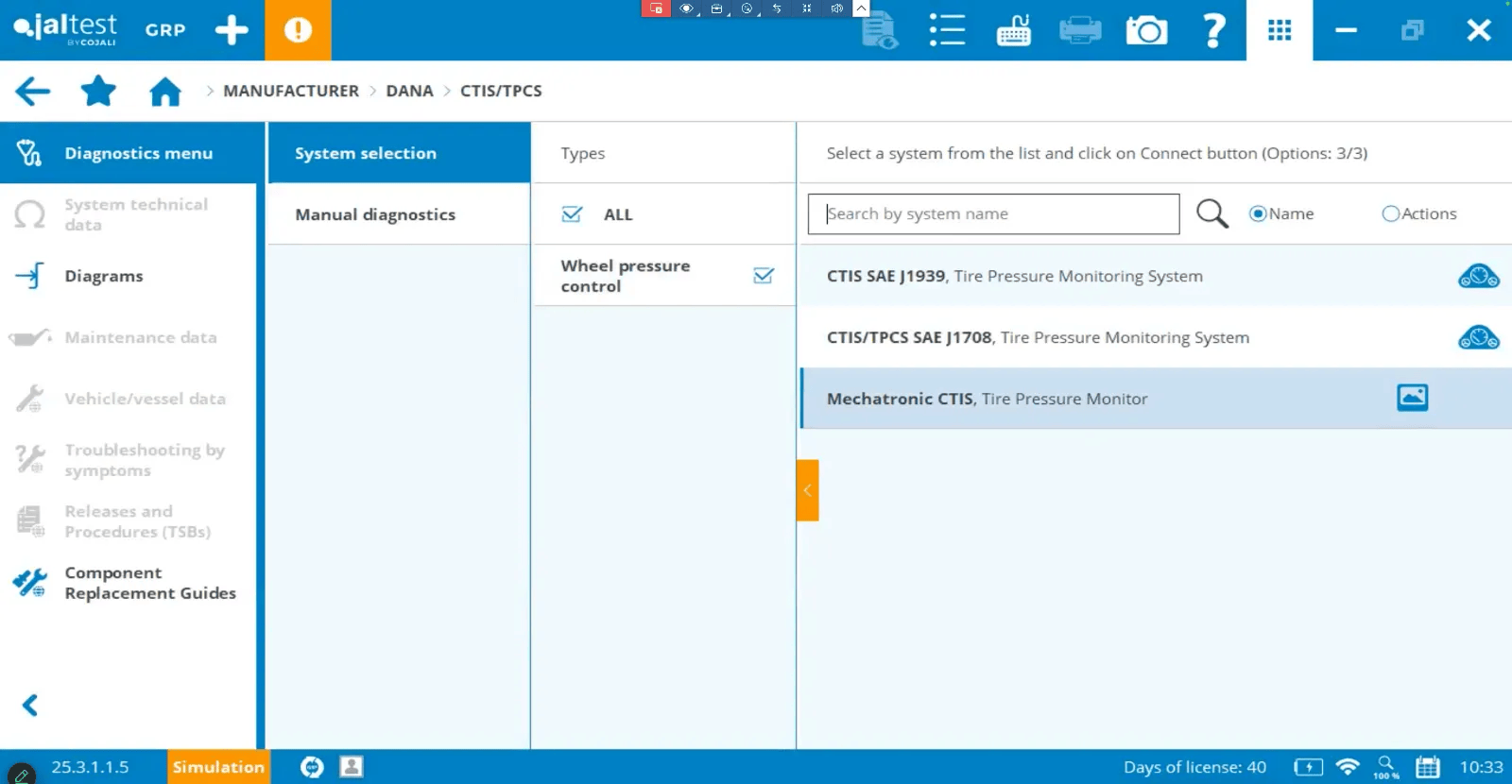Click the plus add icon
The image size is (1512, 784).
[232, 30]
